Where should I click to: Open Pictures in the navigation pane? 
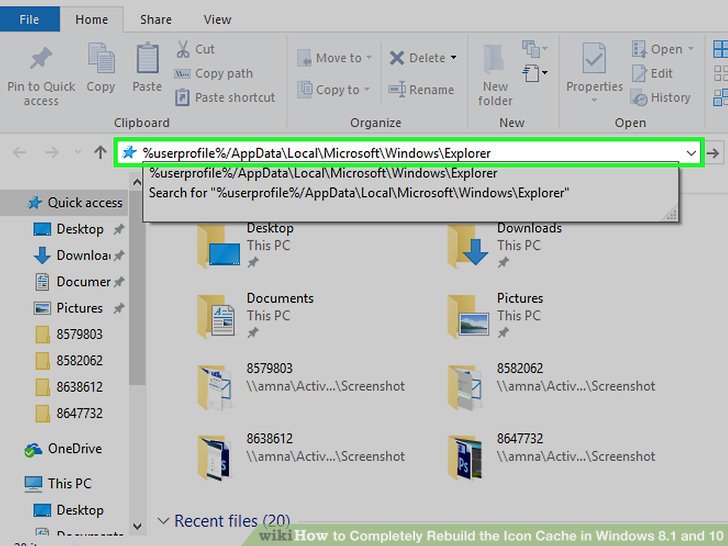click(68, 308)
